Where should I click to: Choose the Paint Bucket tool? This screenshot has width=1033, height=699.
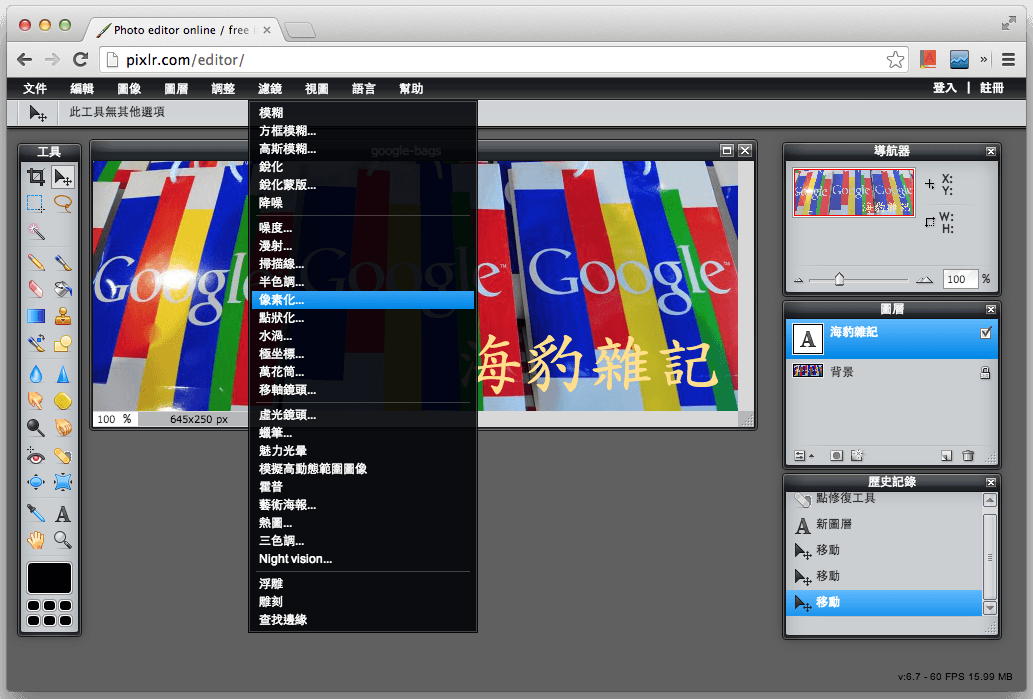pyautogui.click(x=63, y=290)
